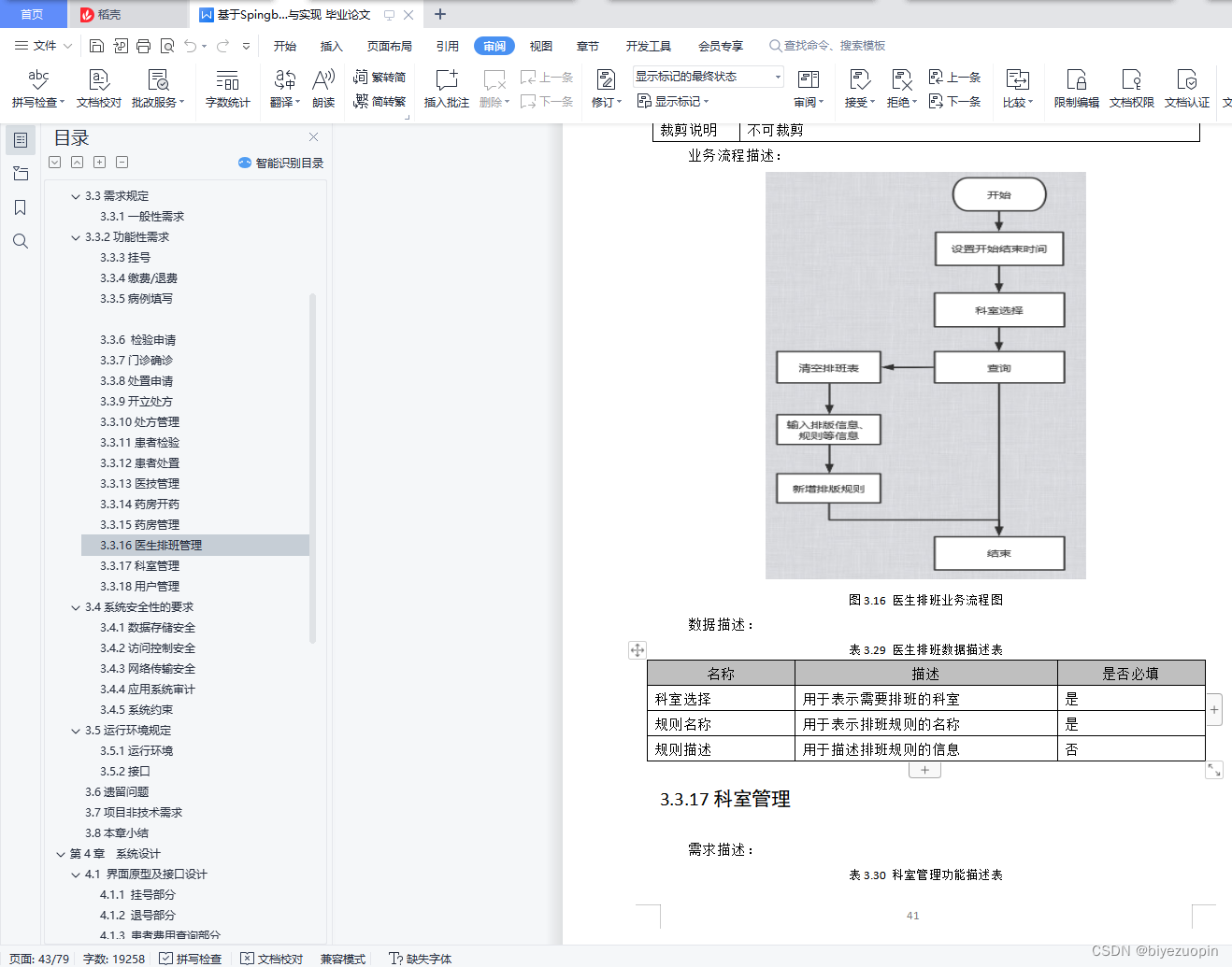
Task: Click Smart Identify TOC (智能识别目录)
Action: tap(281, 163)
